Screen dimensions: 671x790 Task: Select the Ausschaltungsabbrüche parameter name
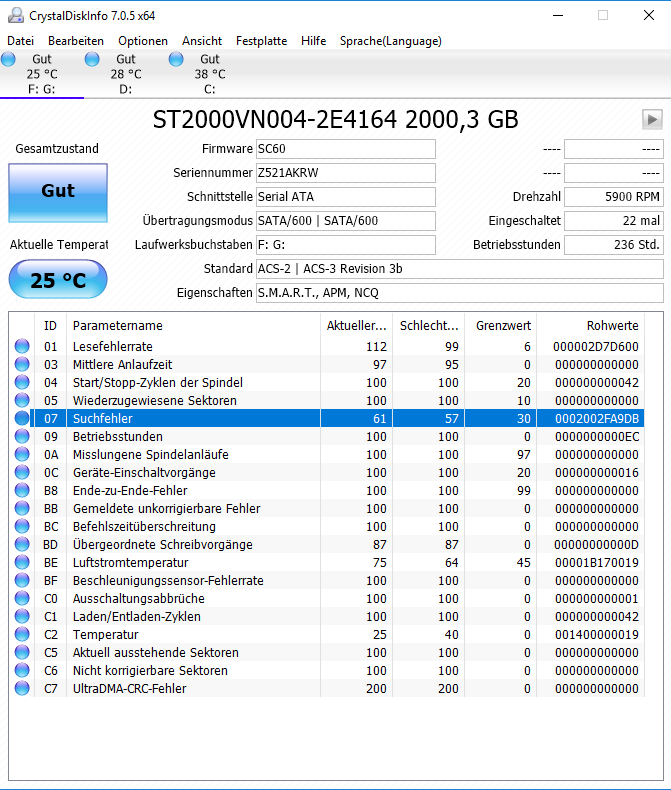(x=139, y=599)
